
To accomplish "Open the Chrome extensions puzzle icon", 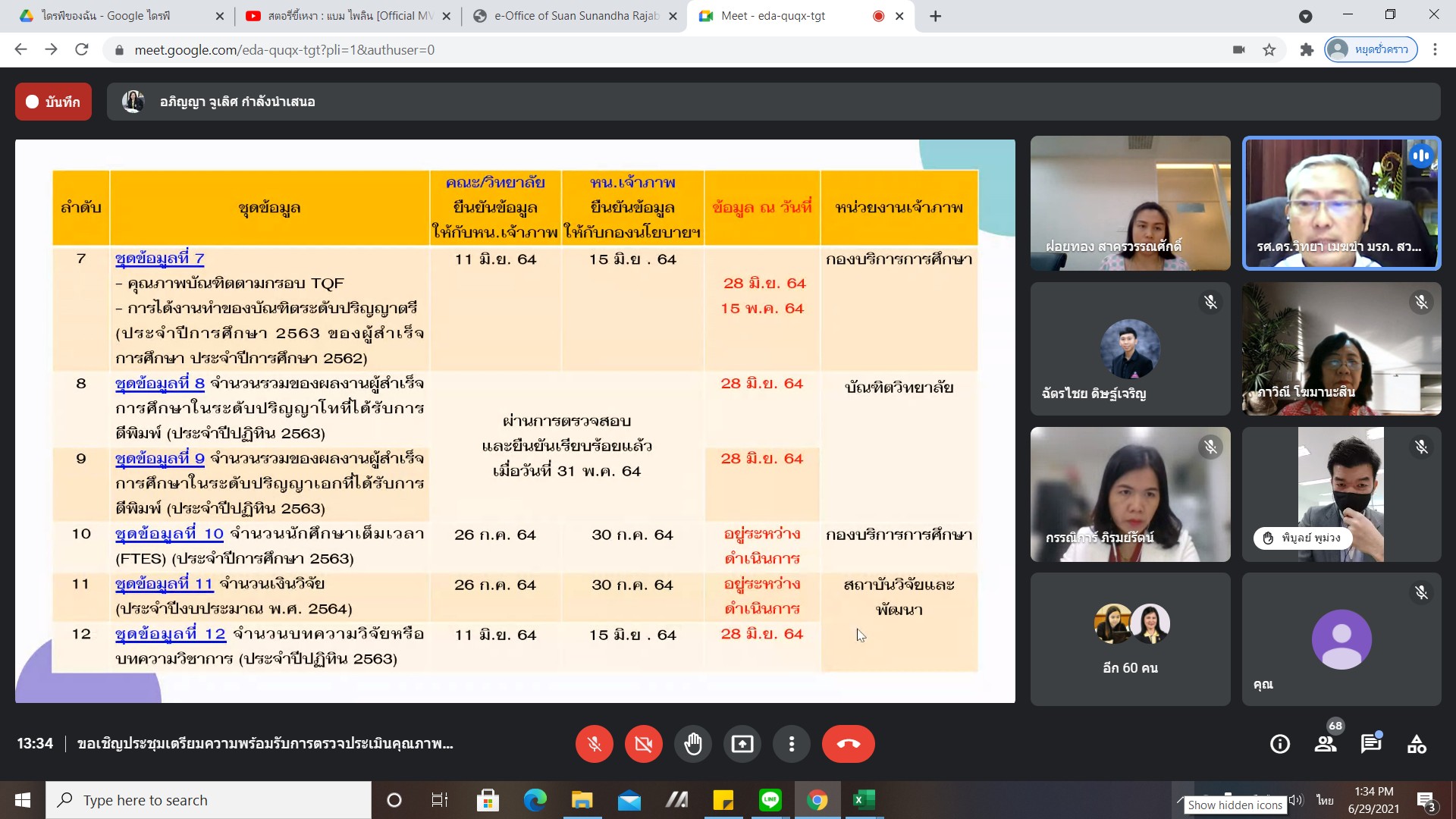I will click(1306, 50).
